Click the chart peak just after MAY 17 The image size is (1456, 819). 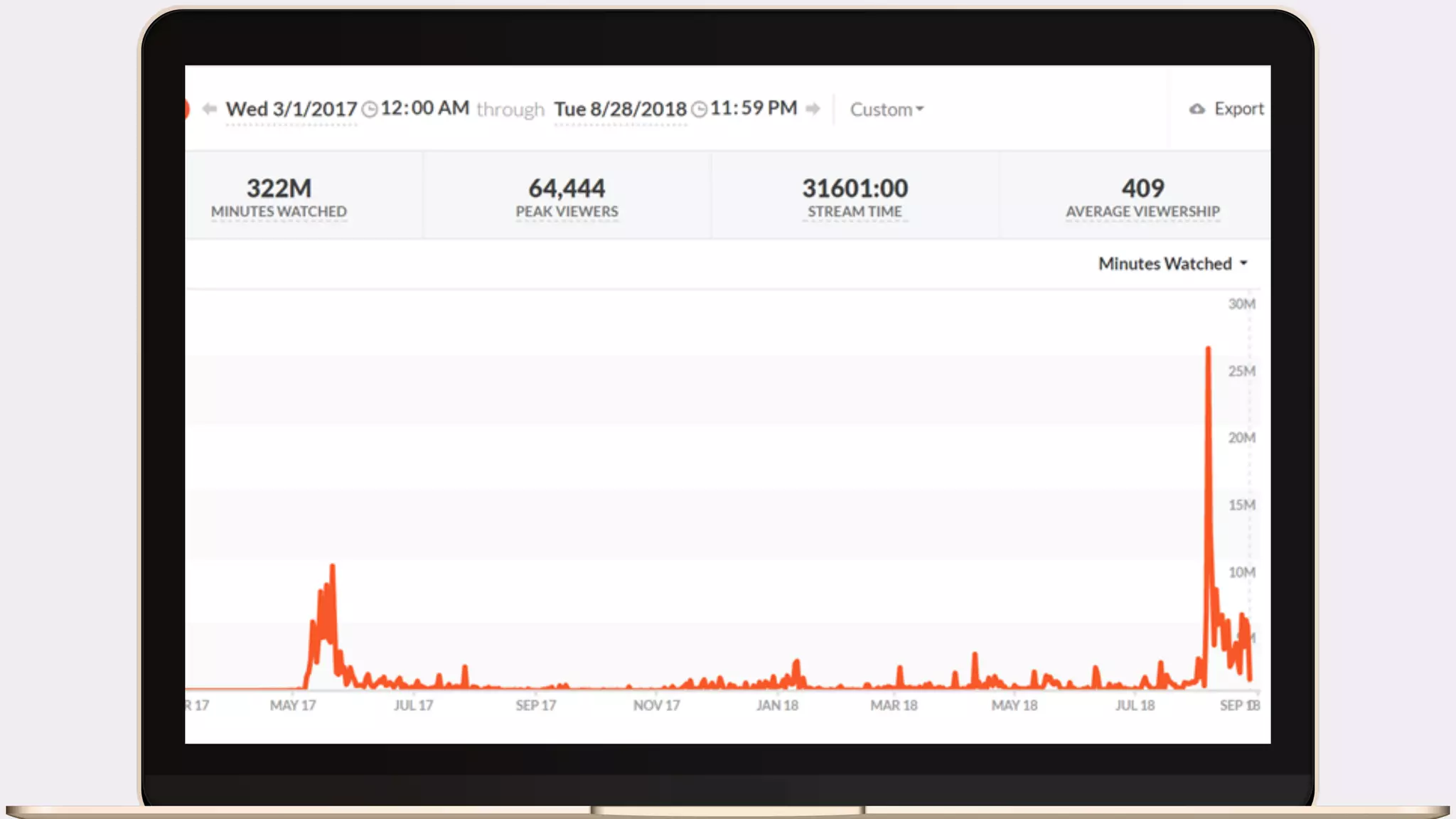(x=332, y=567)
